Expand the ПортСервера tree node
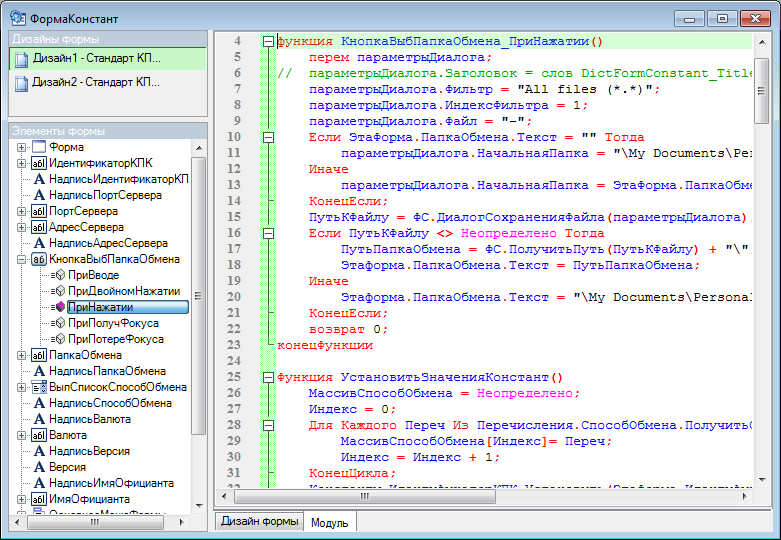 click(x=21, y=211)
